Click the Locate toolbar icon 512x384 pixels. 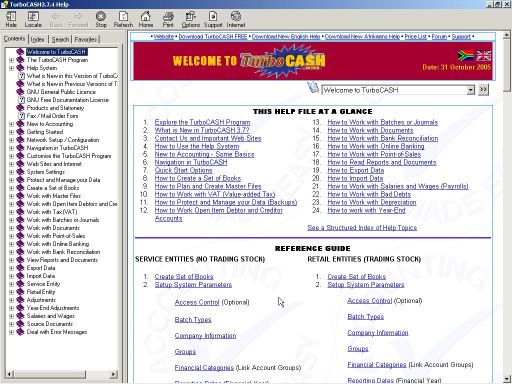[x=33, y=20]
